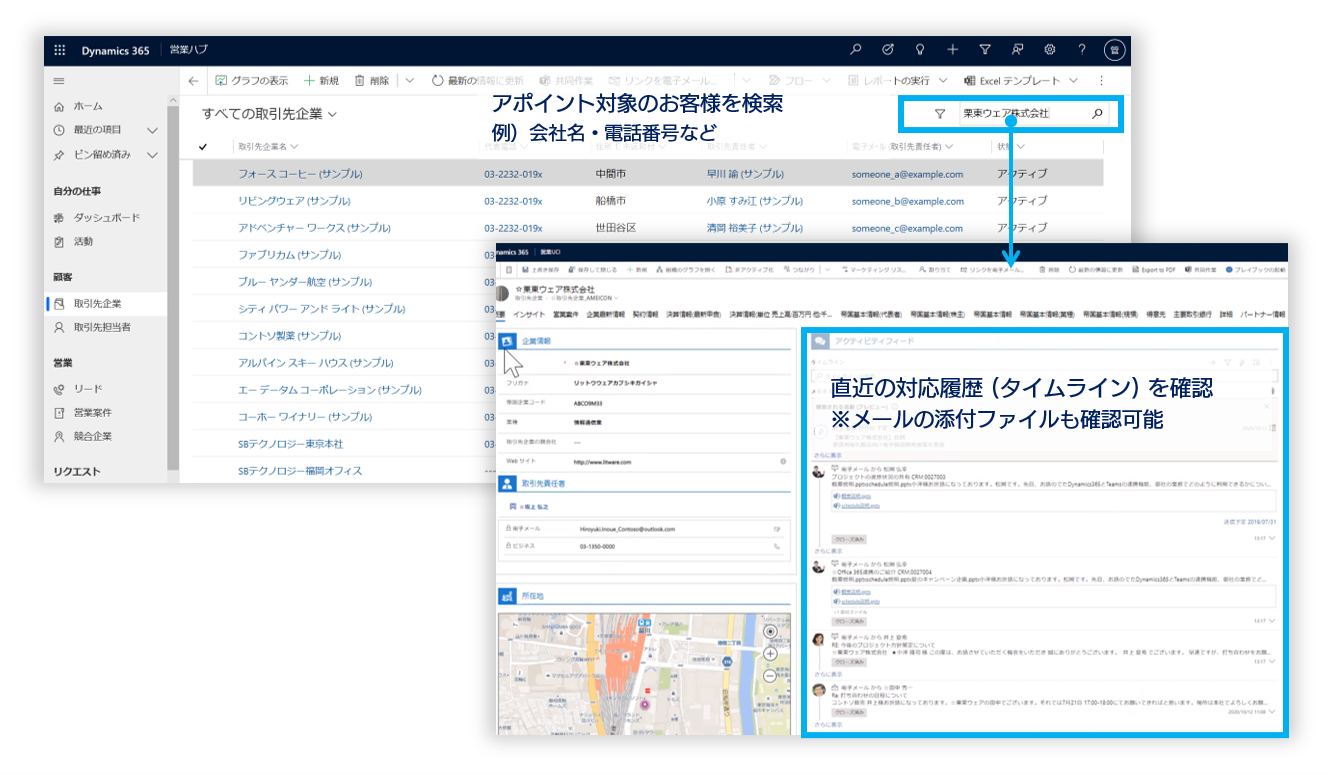Open SBテクノロジー東京本社 account
The width and height of the screenshot is (1328, 775).
pos(290,444)
